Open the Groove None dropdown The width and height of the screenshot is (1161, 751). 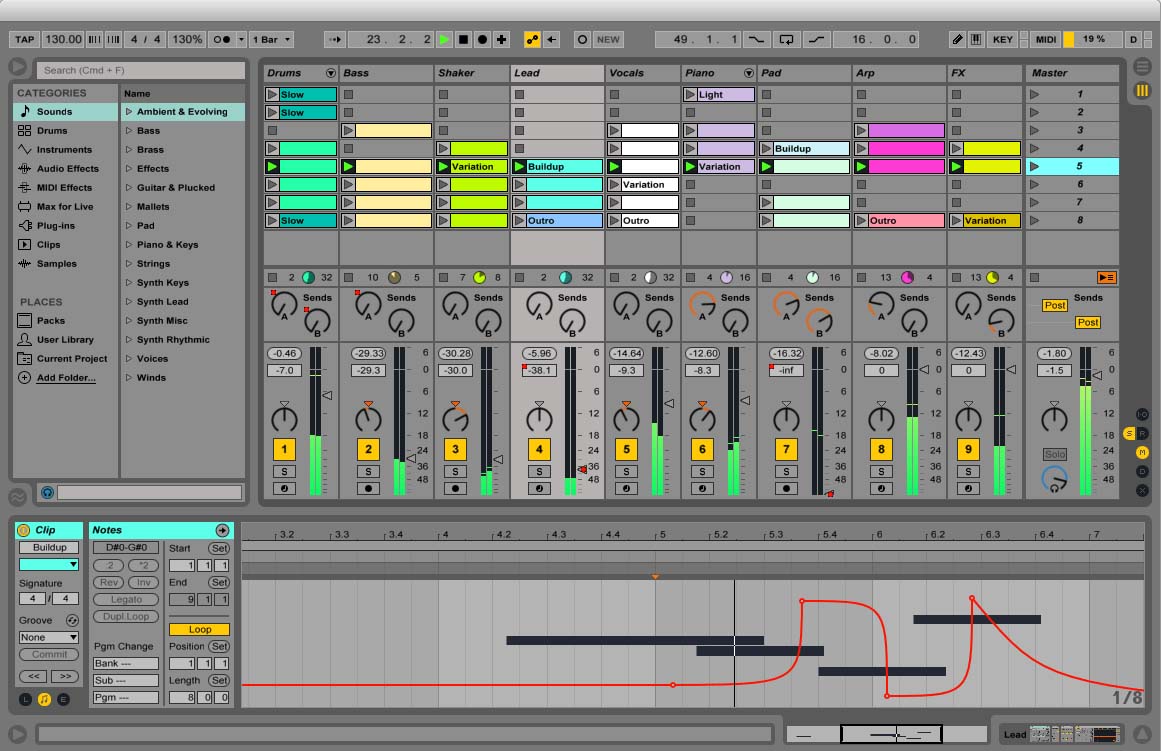click(48, 638)
